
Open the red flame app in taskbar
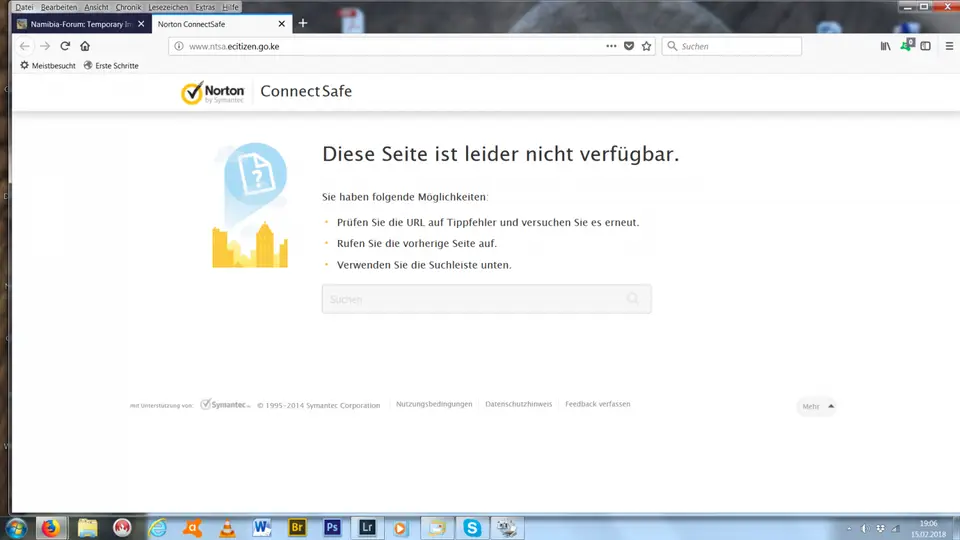(122, 528)
